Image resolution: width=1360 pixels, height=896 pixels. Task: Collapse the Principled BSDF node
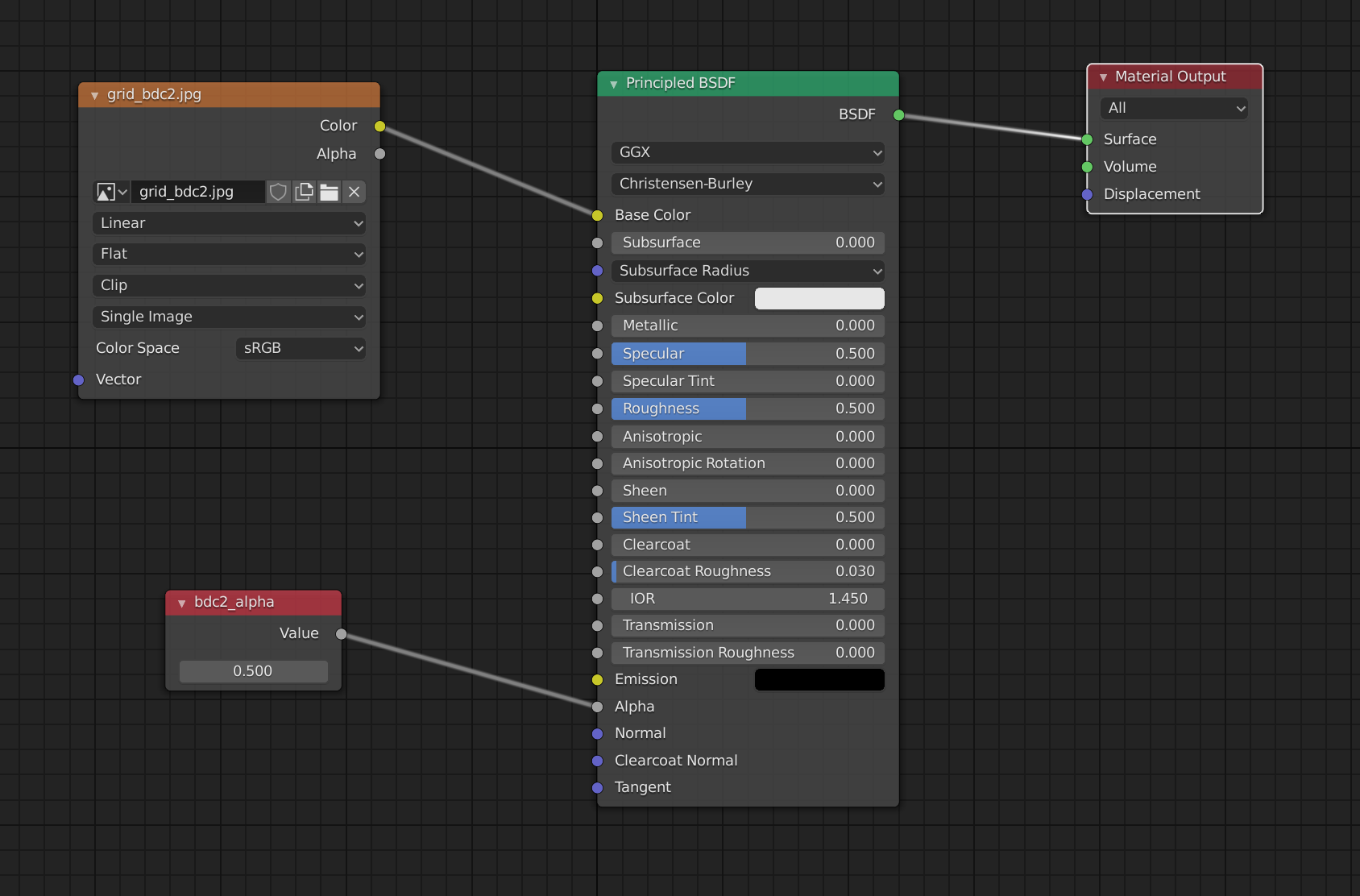point(613,84)
